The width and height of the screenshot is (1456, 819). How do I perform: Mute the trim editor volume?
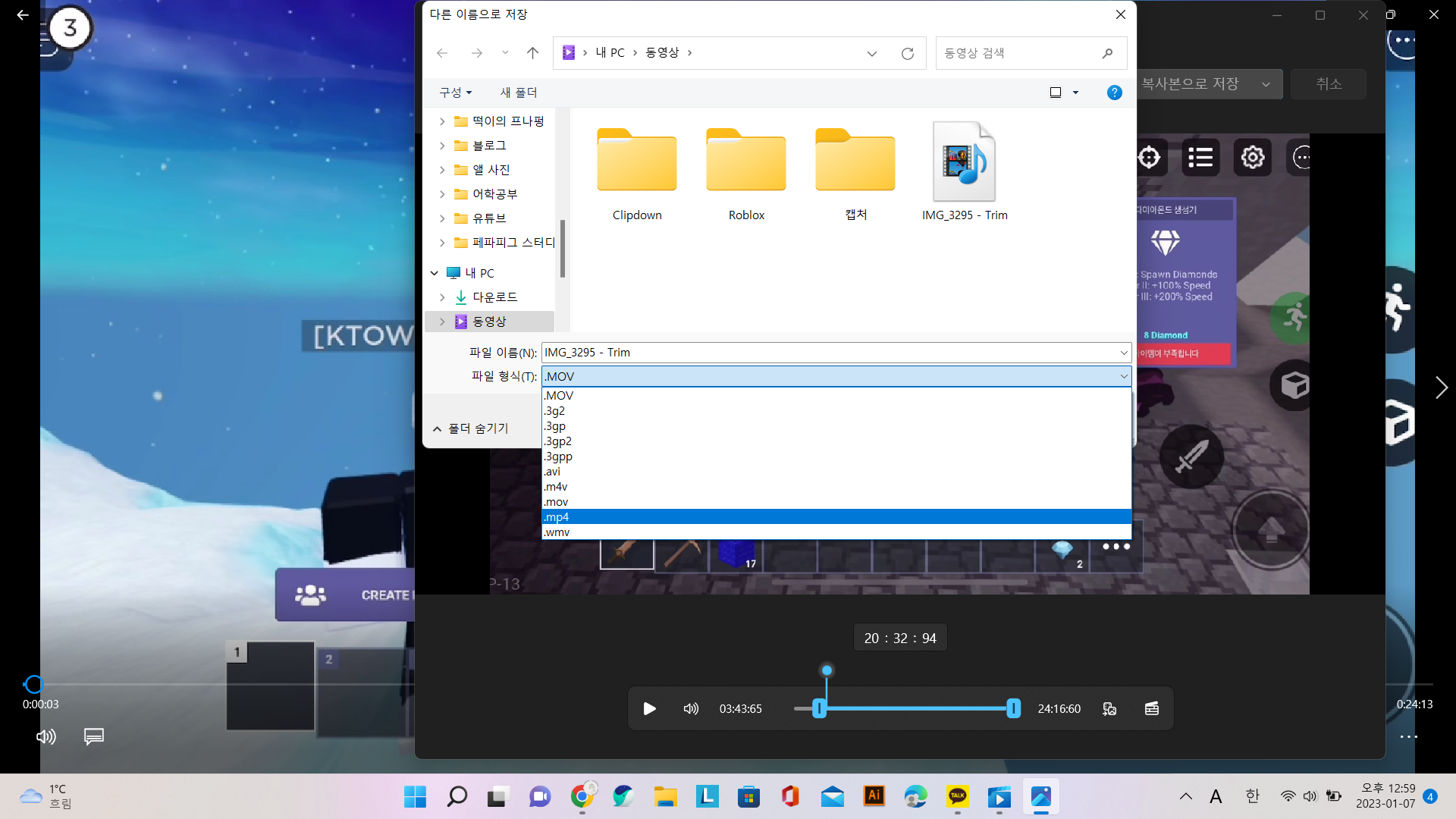coord(691,708)
